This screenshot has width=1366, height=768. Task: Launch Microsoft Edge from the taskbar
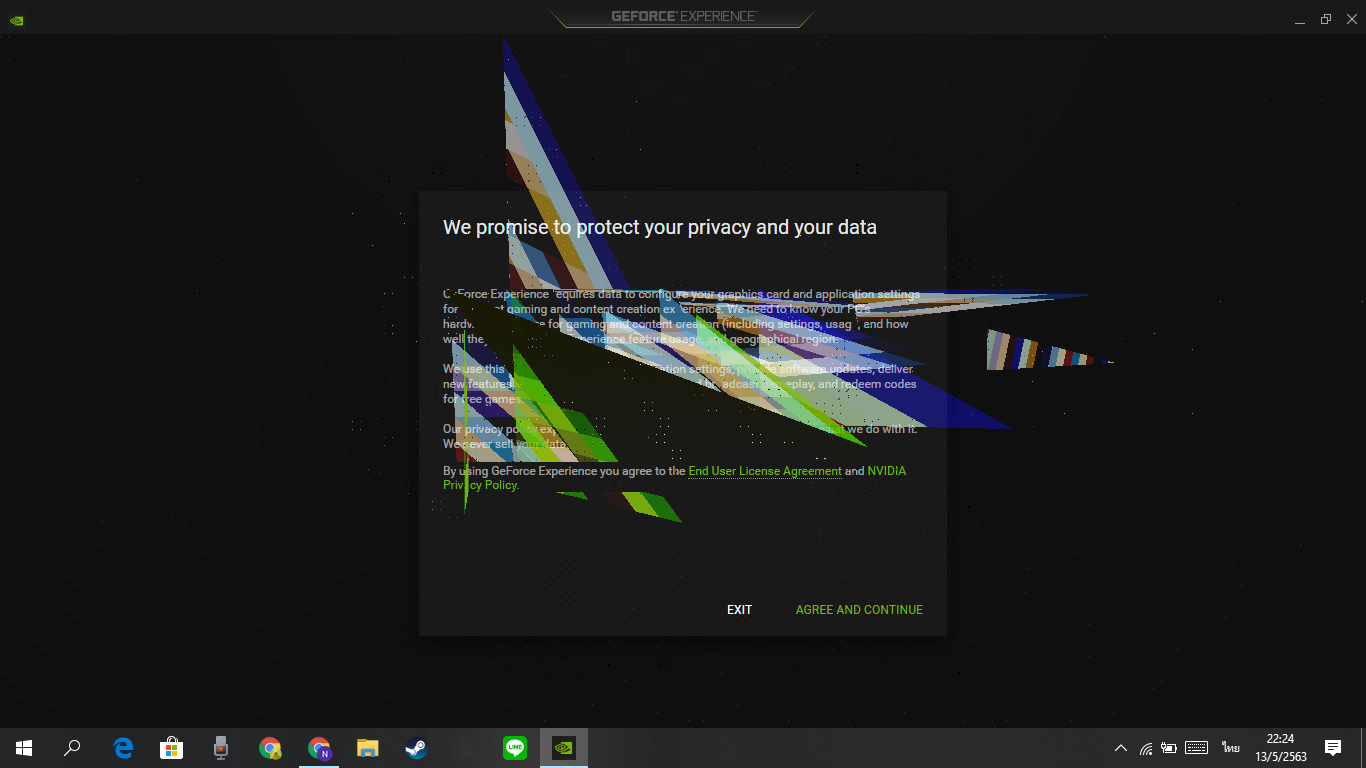click(123, 748)
